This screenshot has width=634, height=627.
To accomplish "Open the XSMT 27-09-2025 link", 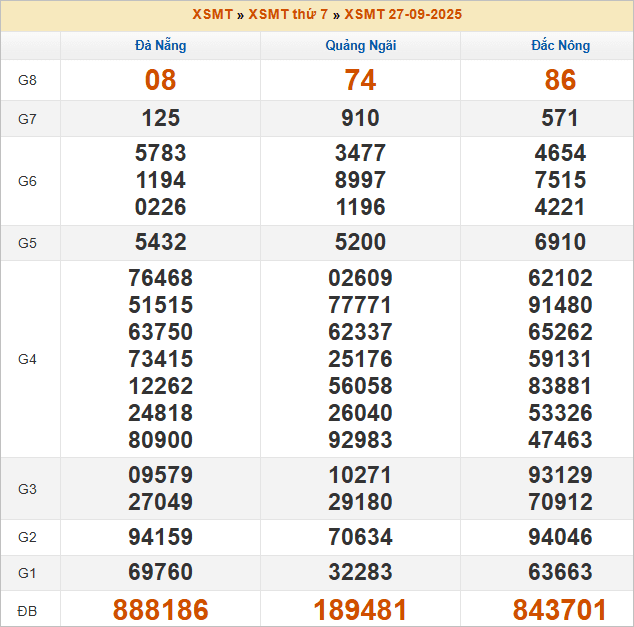I will [x=403, y=15].
